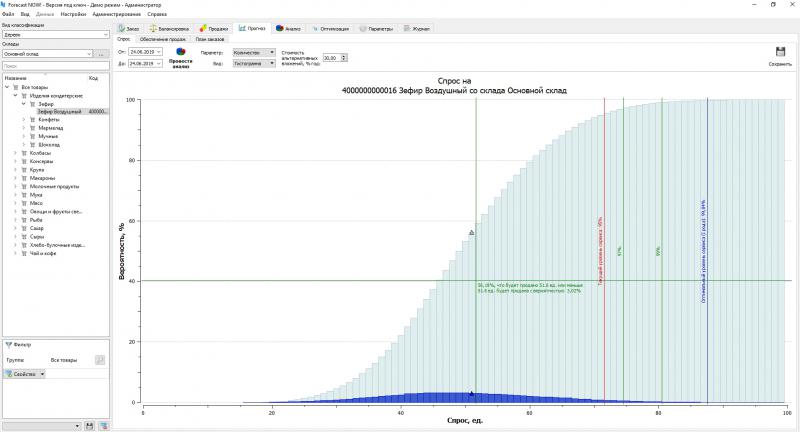
Task: Click the product search input field
Action: tap(54, 66)
